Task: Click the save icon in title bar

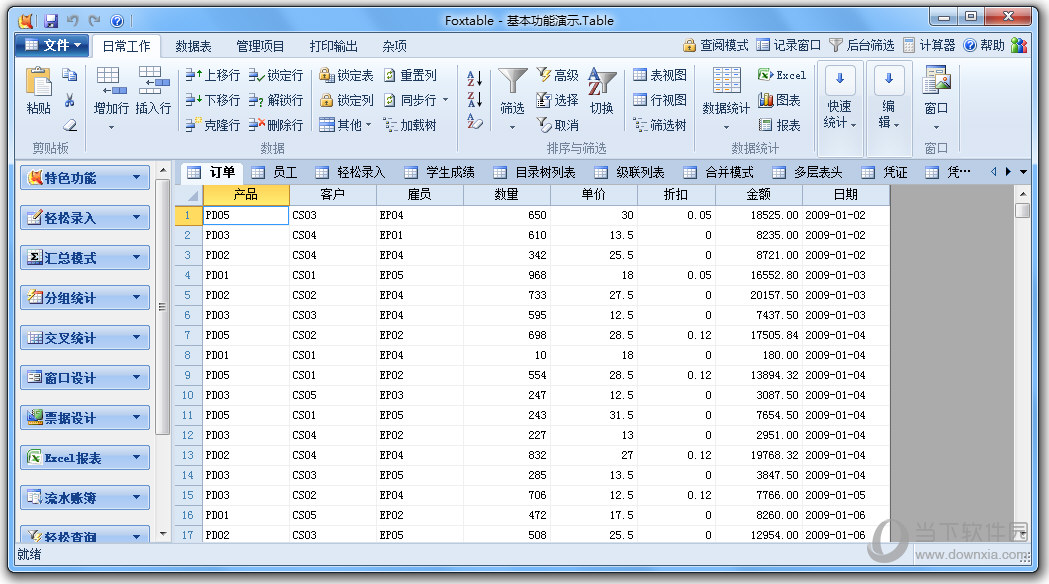Action: tap(51, 21)
